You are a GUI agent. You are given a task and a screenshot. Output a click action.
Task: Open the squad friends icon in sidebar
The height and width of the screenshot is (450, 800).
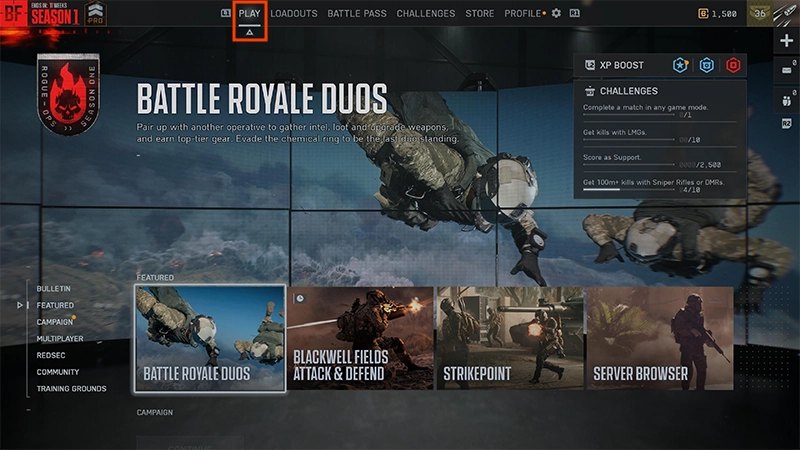click(x=787, y=100)
